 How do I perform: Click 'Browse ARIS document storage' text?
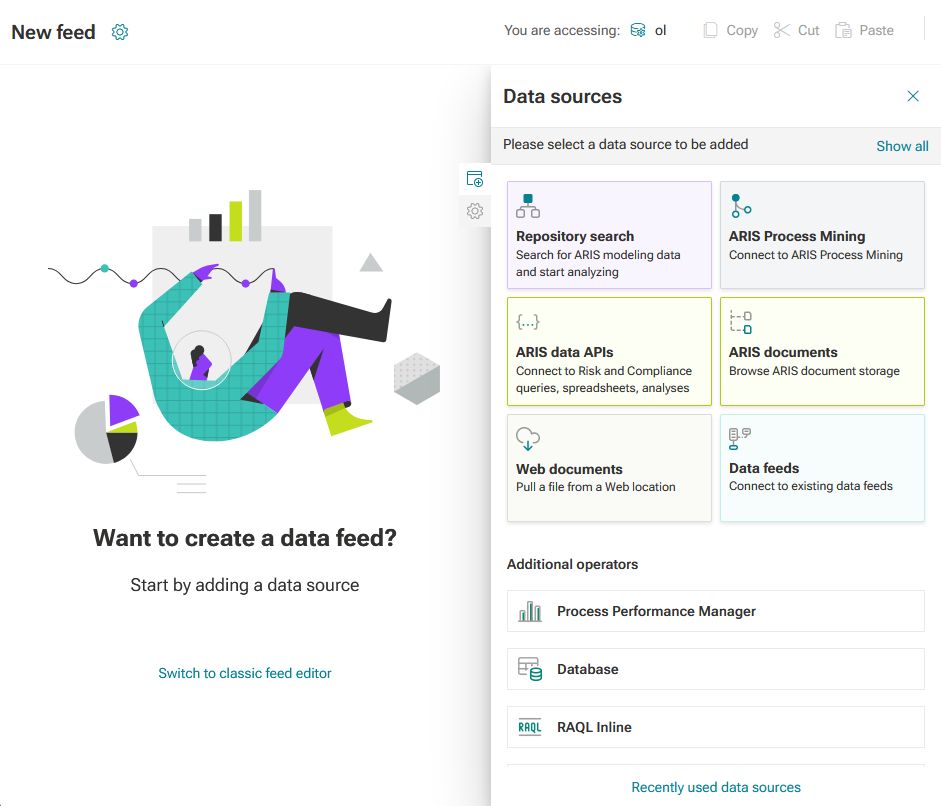814,371
